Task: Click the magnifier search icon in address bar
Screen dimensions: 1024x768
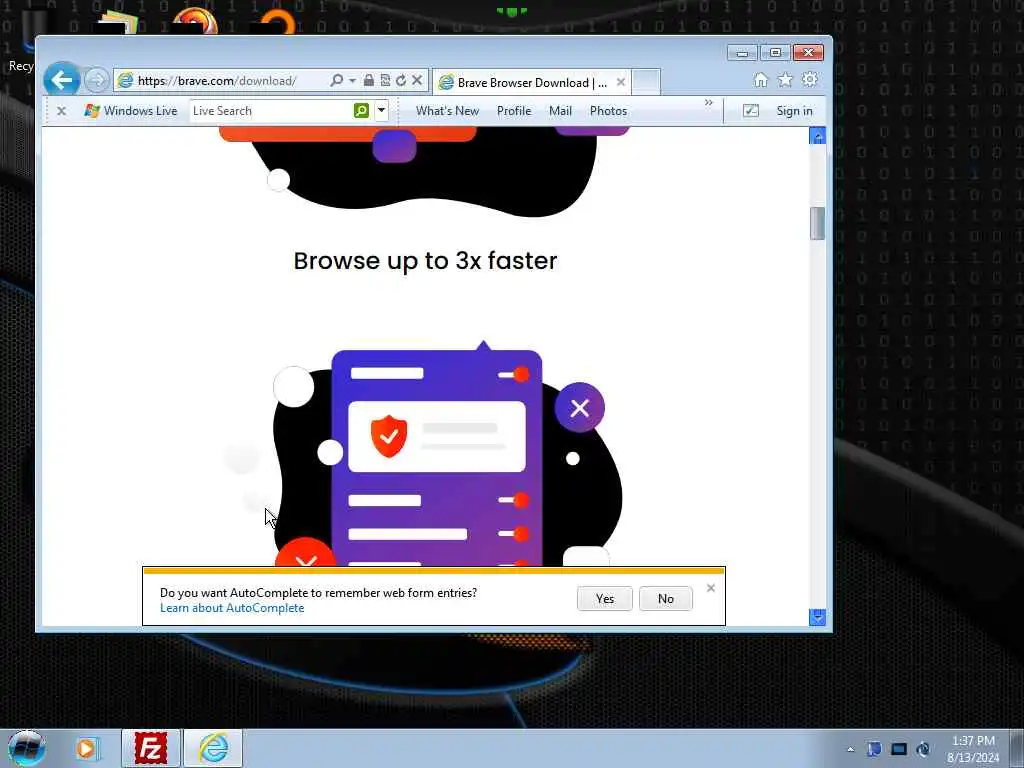Action: pos(336,80)
